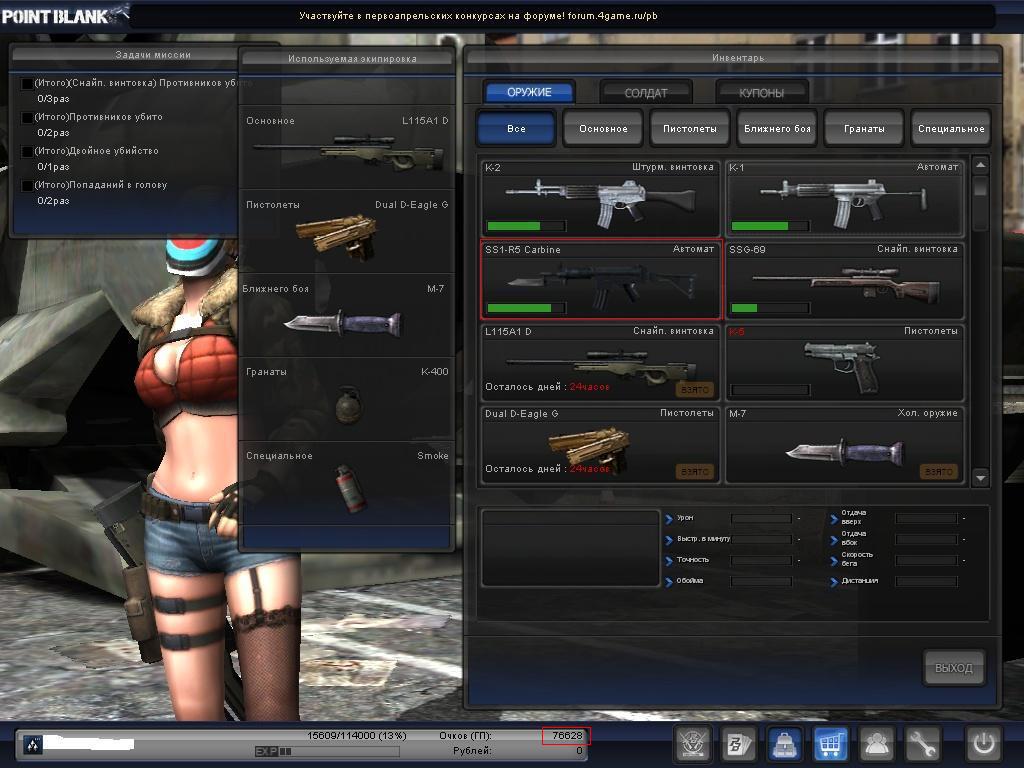Click the power exit icon

tap(984, 744)
